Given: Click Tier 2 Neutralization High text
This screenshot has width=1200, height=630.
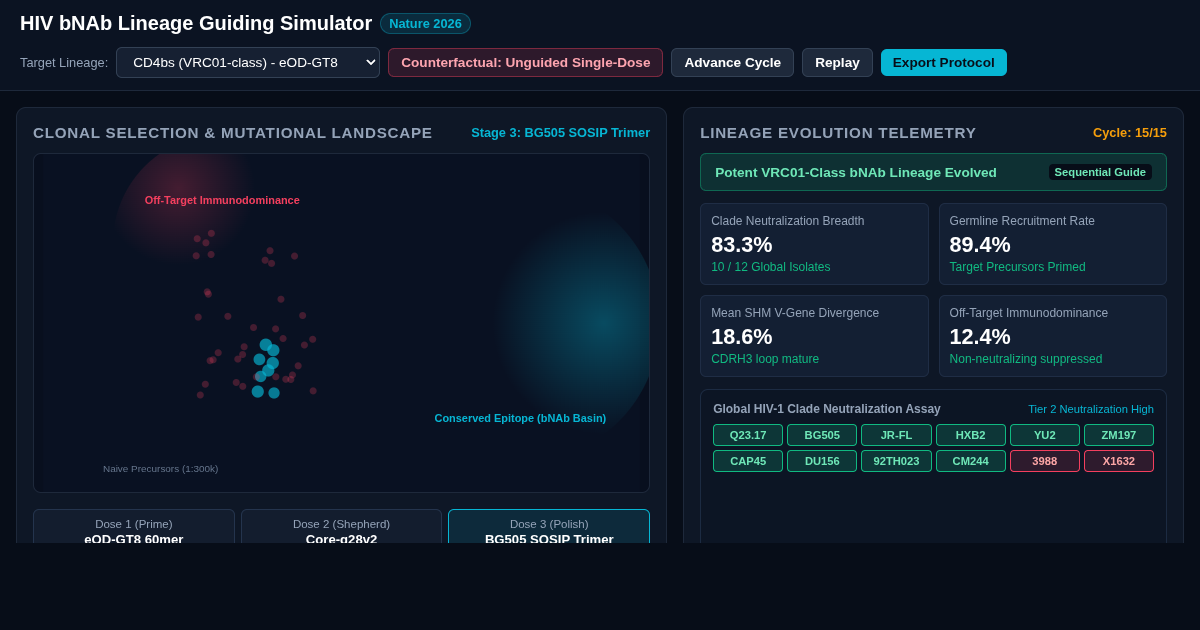Looking at the screenshot, I should pyautogui.click(x=1091, y=409).
